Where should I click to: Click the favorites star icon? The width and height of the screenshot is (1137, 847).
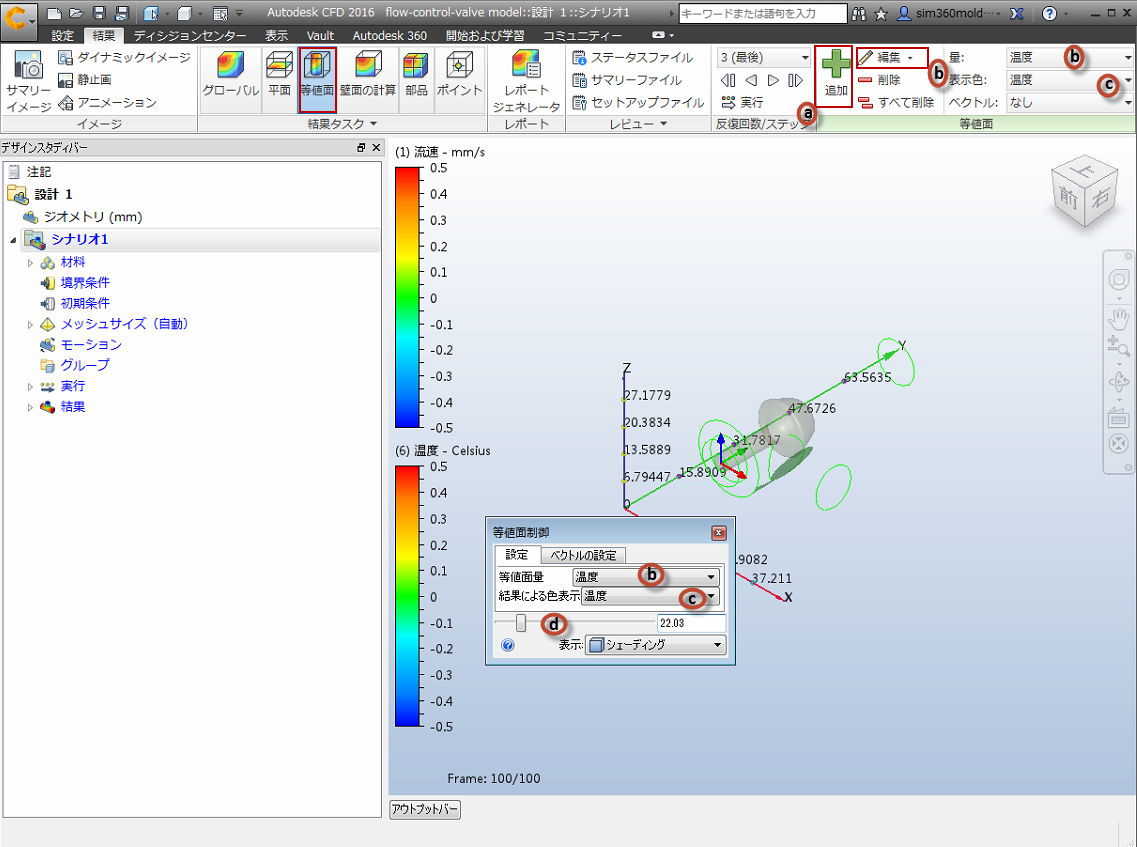pos(881,14)
